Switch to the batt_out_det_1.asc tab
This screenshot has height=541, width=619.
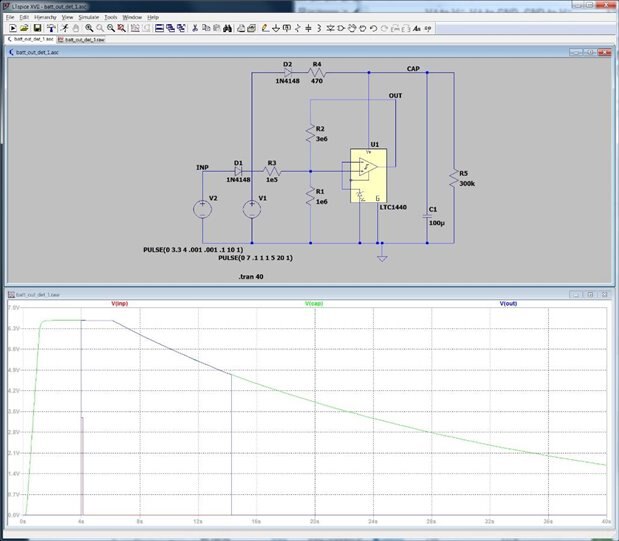(x=30, y=39)
